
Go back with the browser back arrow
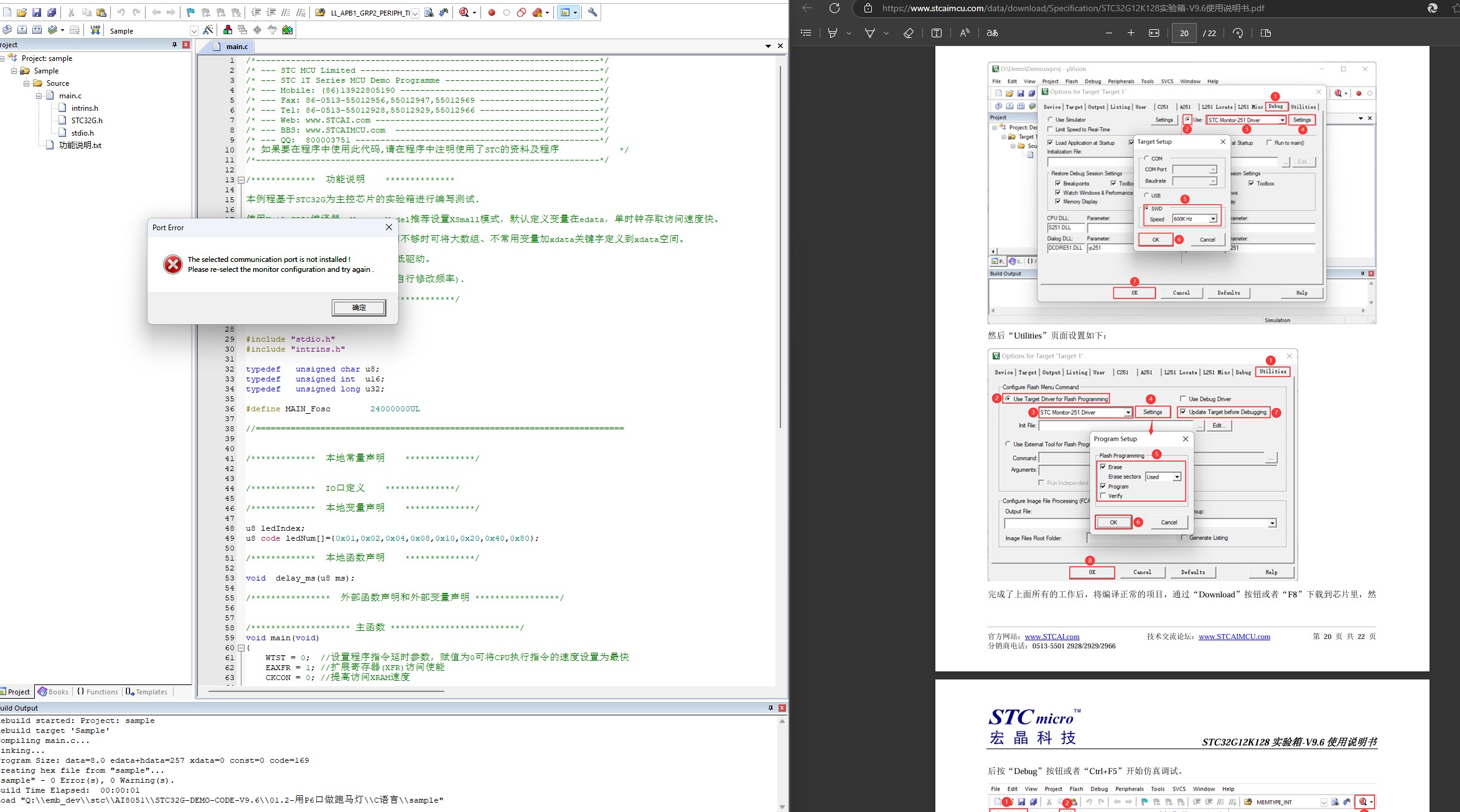click(x=807, y=8)
